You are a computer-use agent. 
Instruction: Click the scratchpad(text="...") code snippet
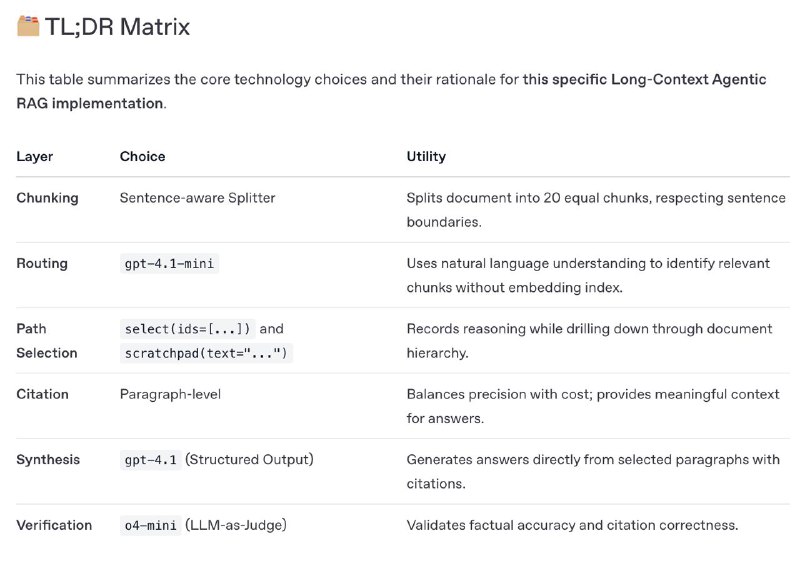coord(206,354)
